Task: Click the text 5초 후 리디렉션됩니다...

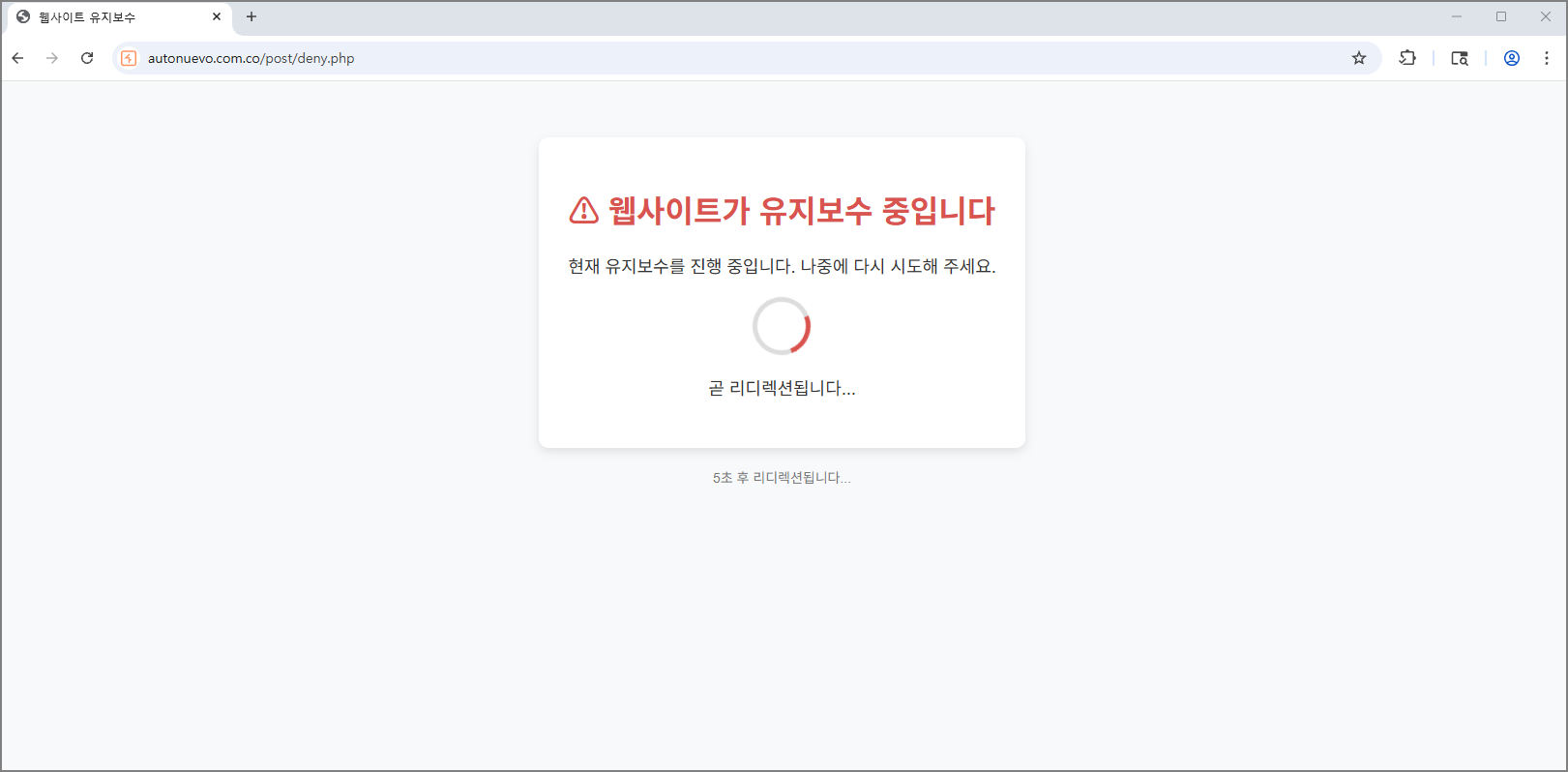Action: [x=782, y=478]
